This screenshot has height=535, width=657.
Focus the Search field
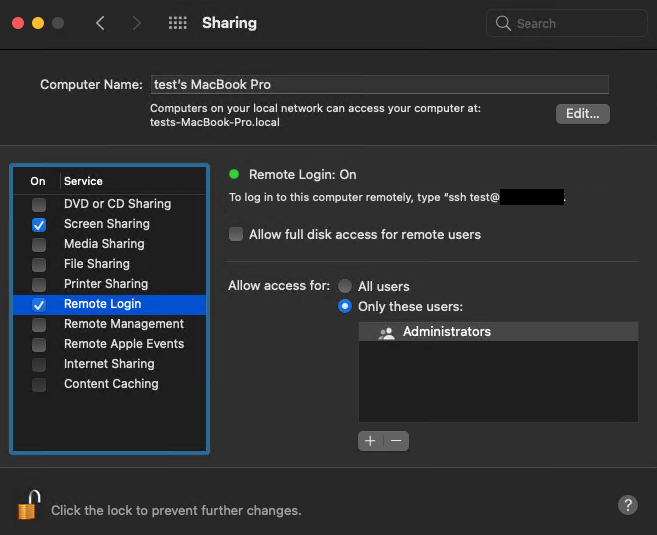(566, 23)
